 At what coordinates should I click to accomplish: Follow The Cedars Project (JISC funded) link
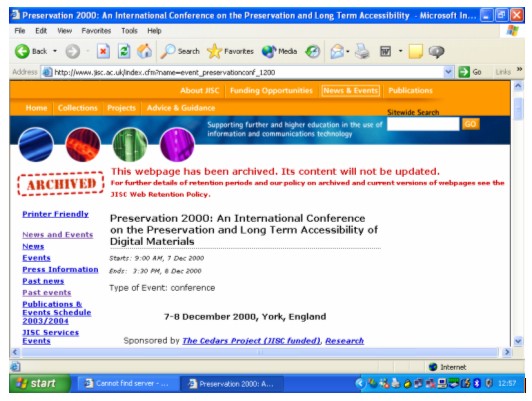pyautogui.click(x=251, y=341)
